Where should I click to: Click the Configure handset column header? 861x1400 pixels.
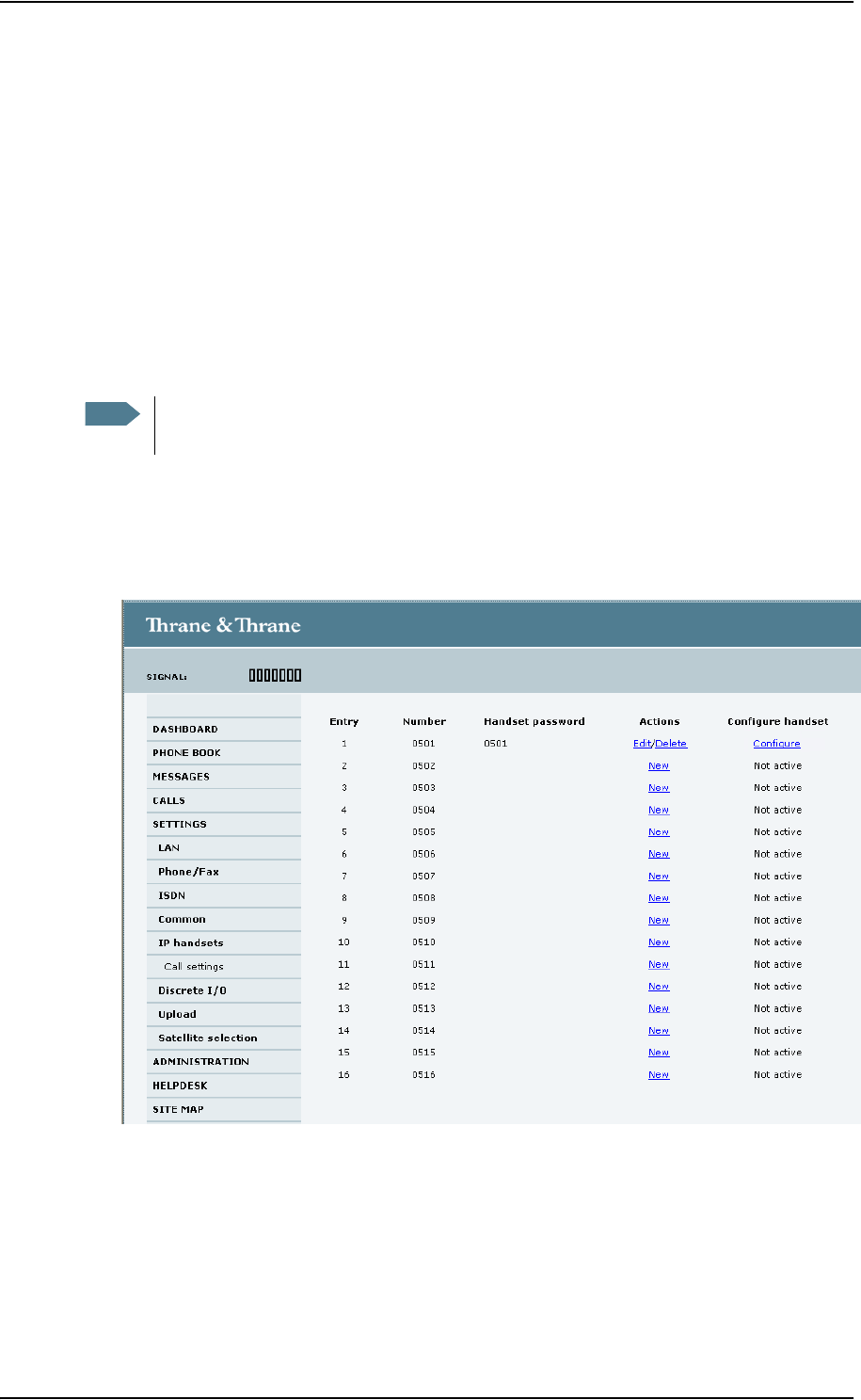point(778,722)
